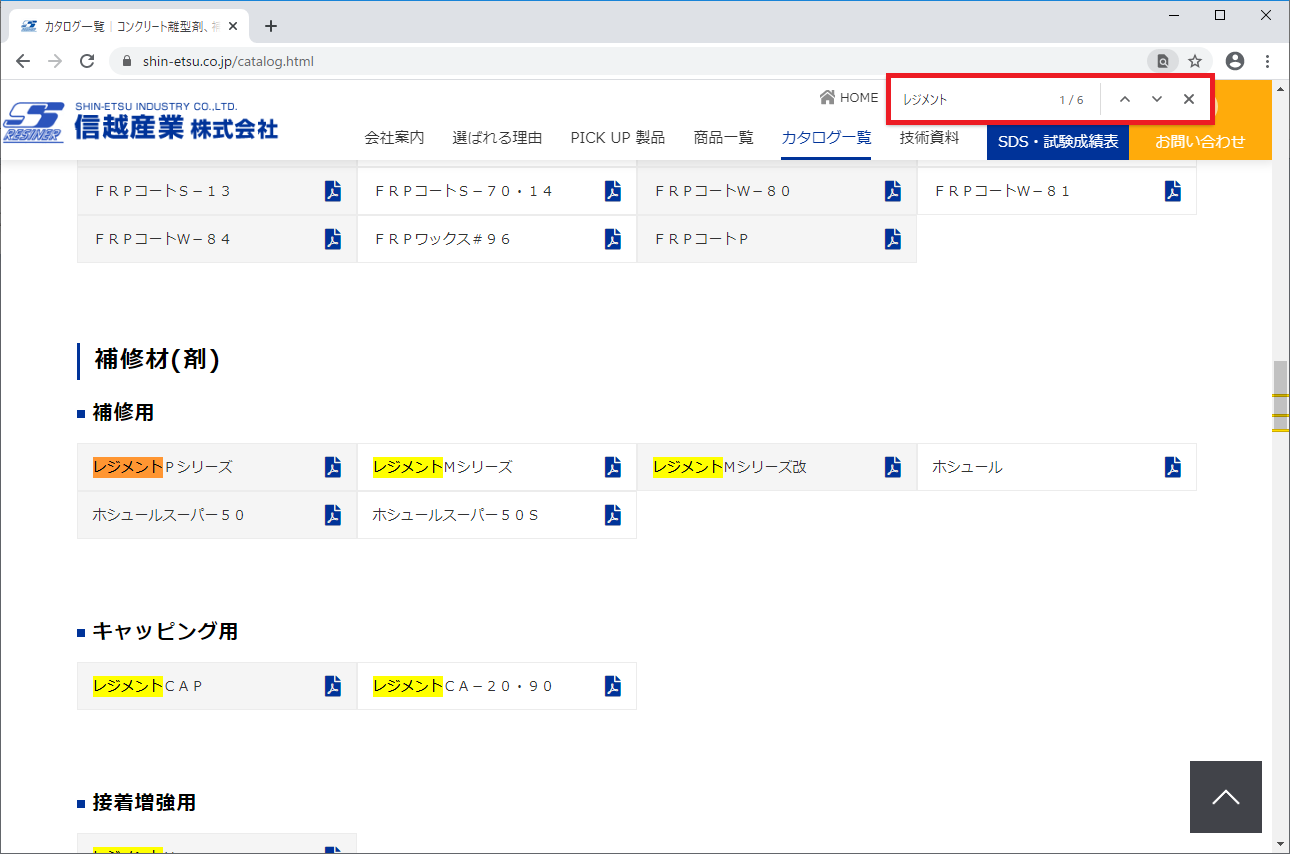Open FRPコートW-81 catalog link

[1057, 191]
